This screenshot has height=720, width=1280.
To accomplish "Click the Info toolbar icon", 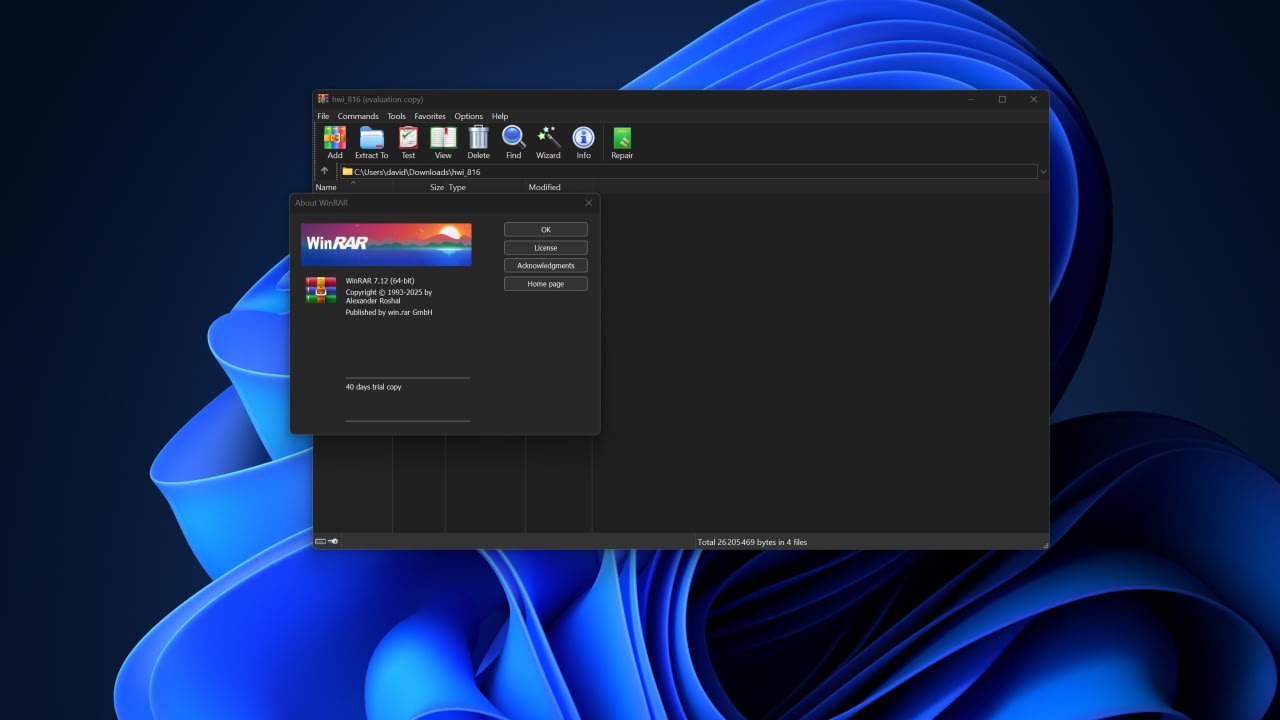I will click(583, 139).
